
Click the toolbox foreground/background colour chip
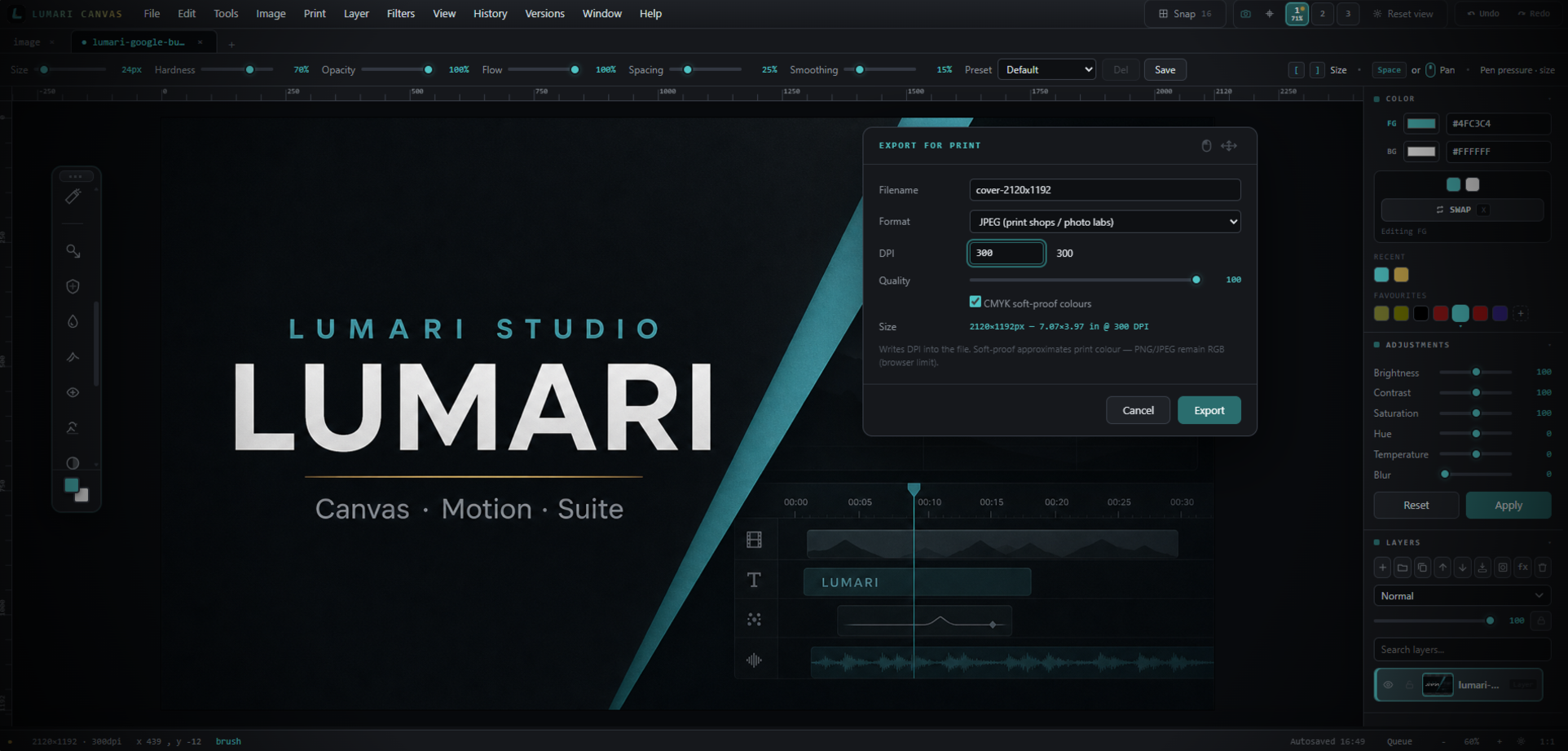tap(77, 490)
